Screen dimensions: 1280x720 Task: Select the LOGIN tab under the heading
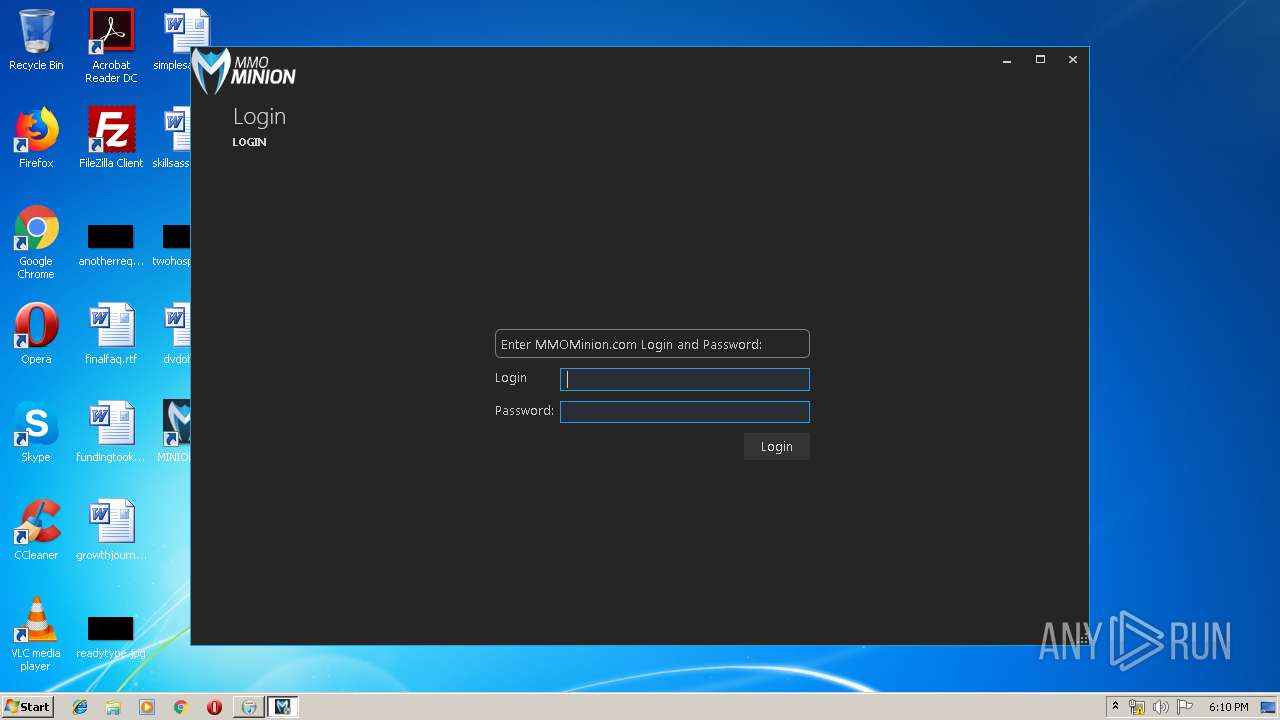coord(249,142)
